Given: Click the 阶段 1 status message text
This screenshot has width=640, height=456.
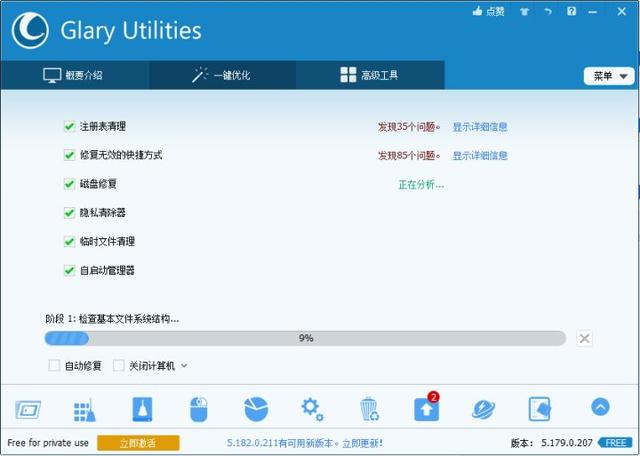Looking at the screenshot, I should [x=112, y=319].
